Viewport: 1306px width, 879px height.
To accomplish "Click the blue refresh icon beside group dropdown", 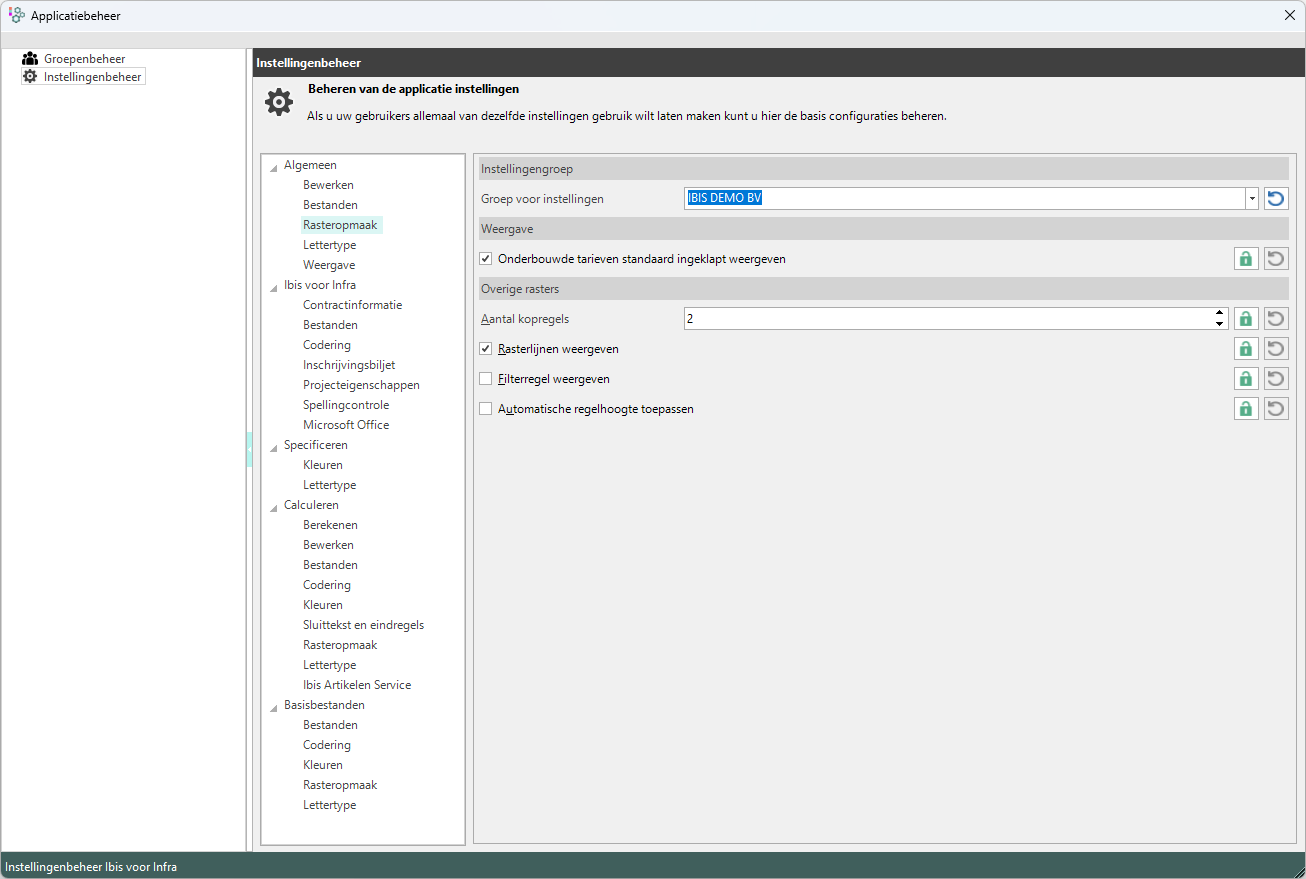I will click(x=1275, y=199).
